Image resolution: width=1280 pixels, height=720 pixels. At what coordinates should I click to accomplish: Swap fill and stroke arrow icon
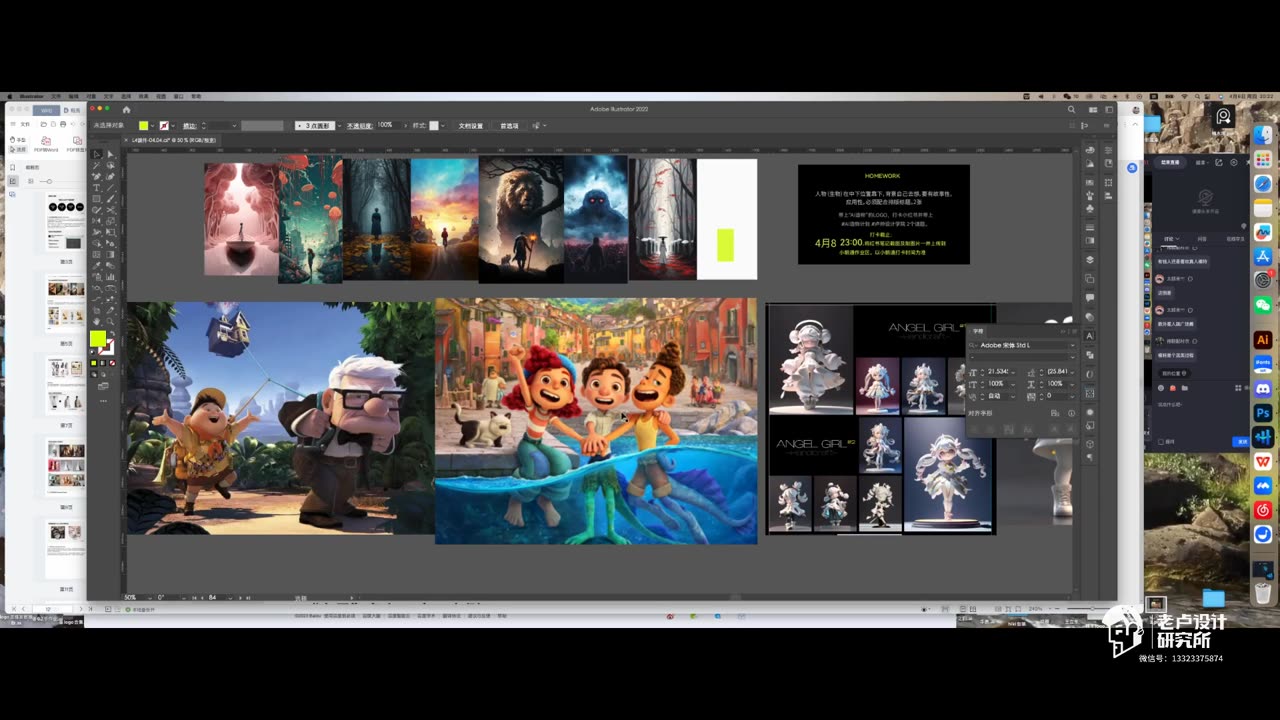pos(111,334)
